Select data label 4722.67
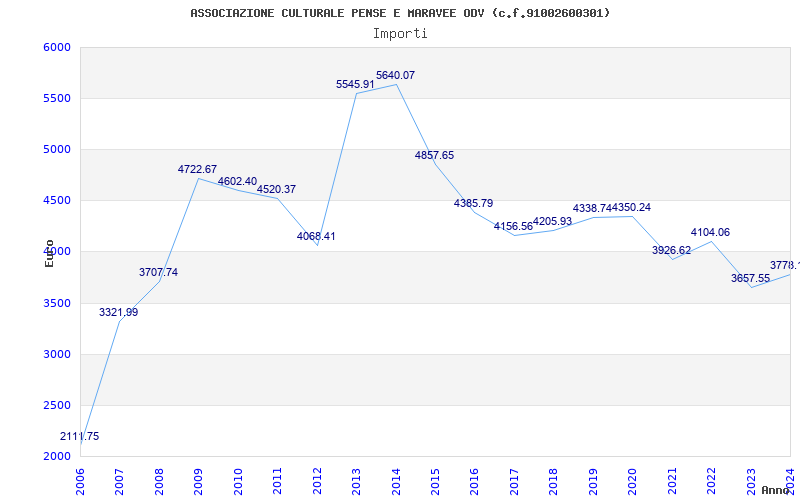 [x=197, y=169]
